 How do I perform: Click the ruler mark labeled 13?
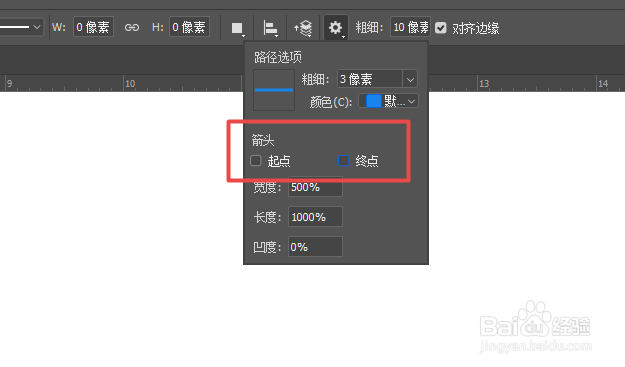click(484, 84)
